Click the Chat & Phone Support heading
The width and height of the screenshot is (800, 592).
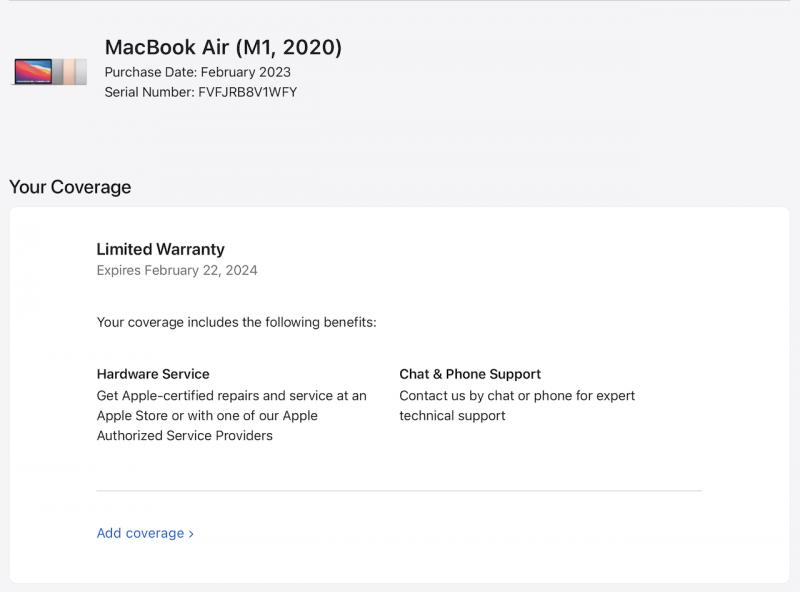point(469,374)
